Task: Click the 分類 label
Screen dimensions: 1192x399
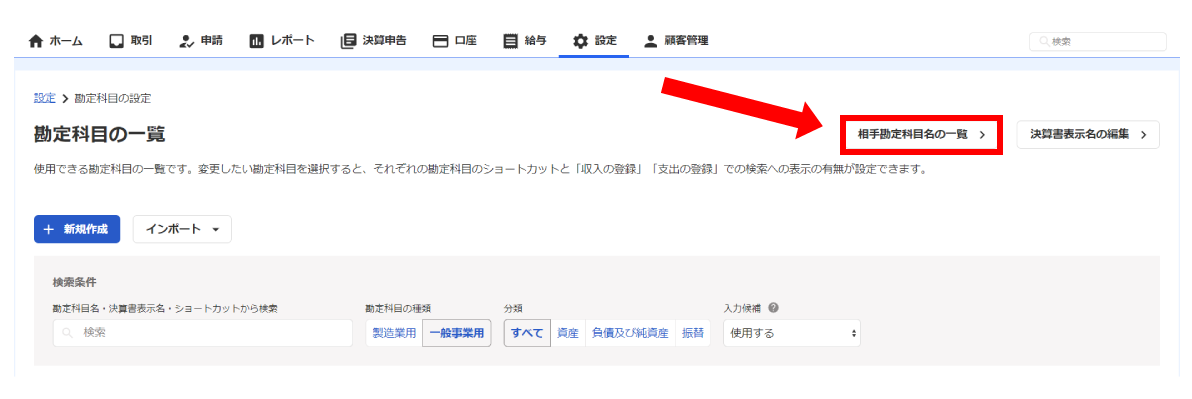Action: [x=513, y=309]
